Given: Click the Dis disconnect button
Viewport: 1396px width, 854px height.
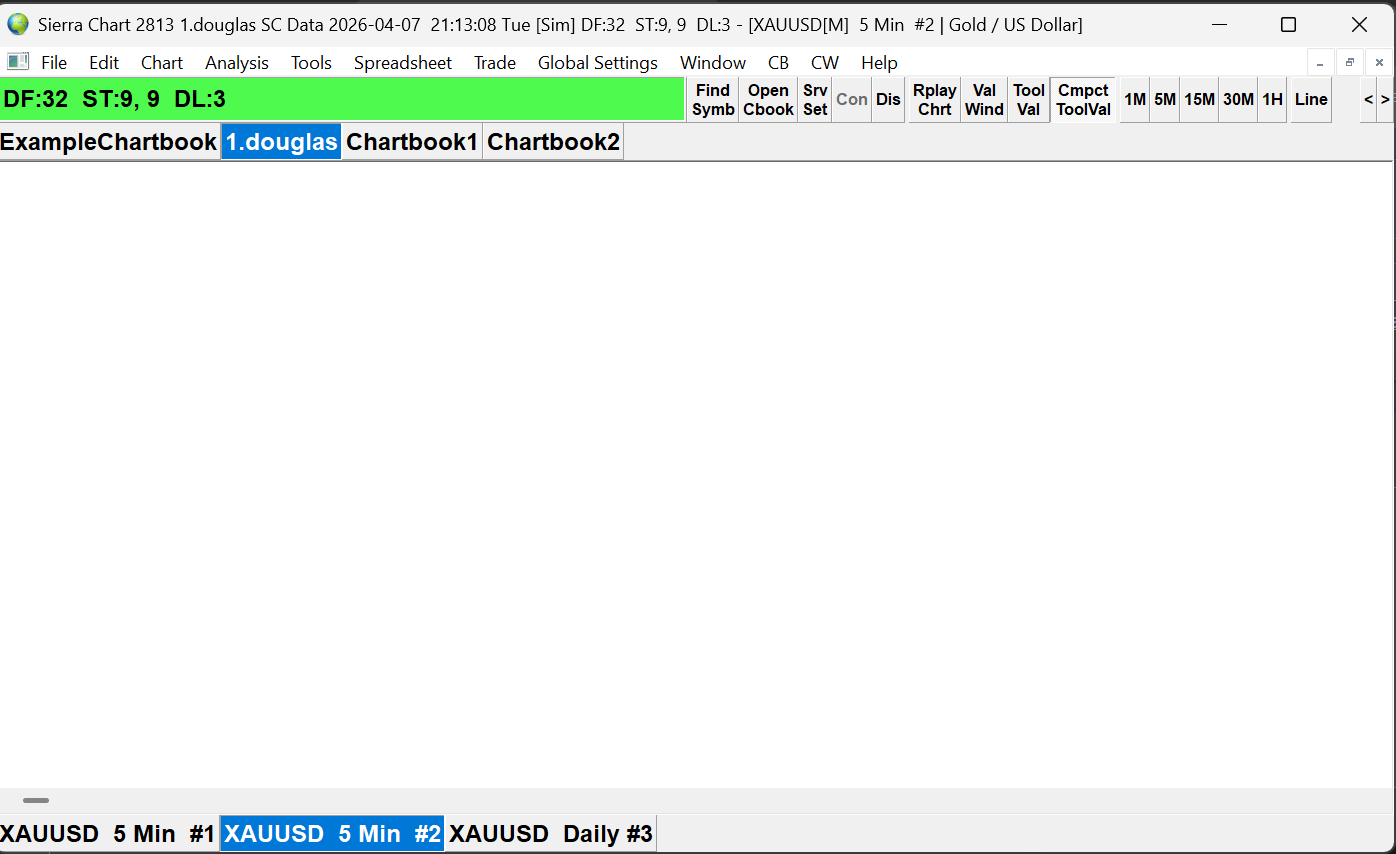Looking at the screenshot, I should pos(888,100).
